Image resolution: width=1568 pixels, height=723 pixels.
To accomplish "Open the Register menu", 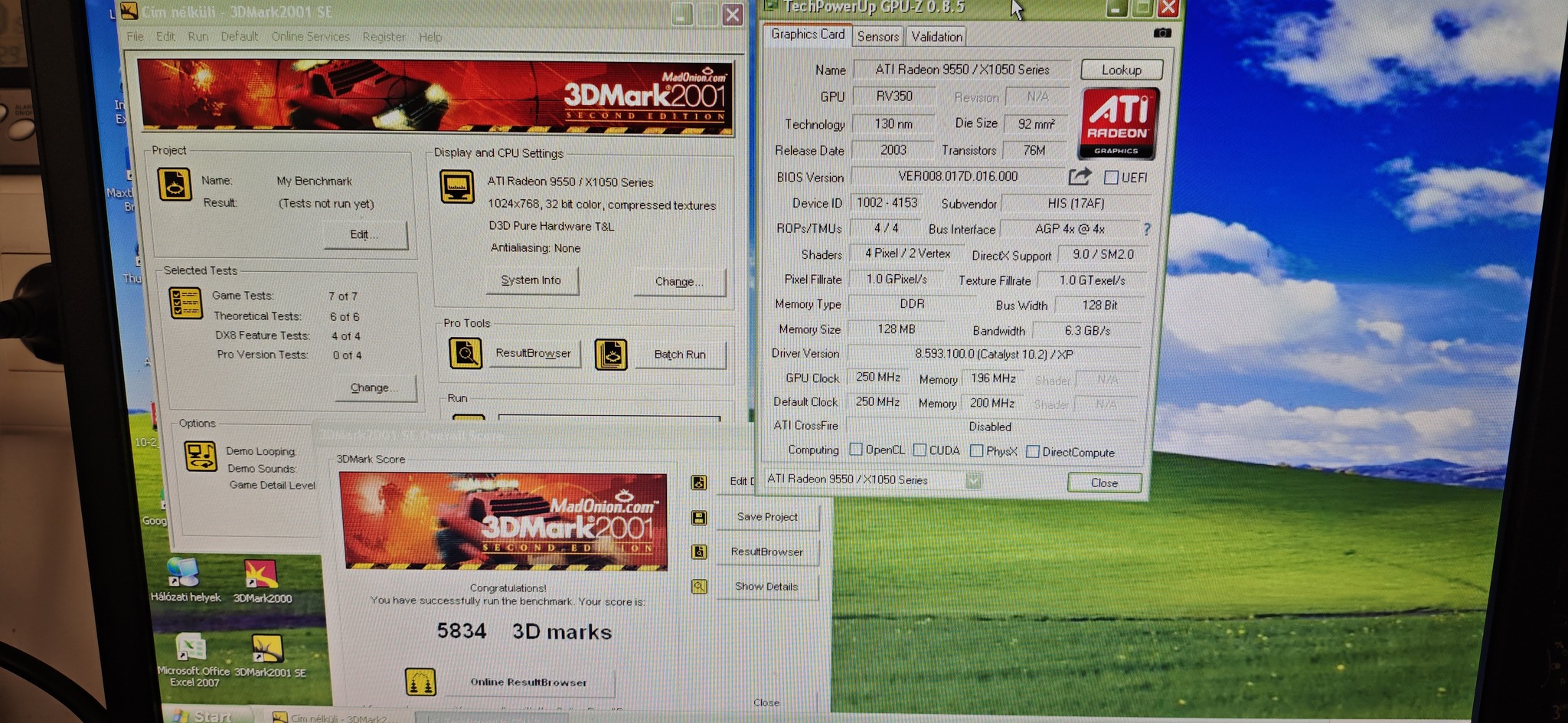I will click(x=384, y=37).
